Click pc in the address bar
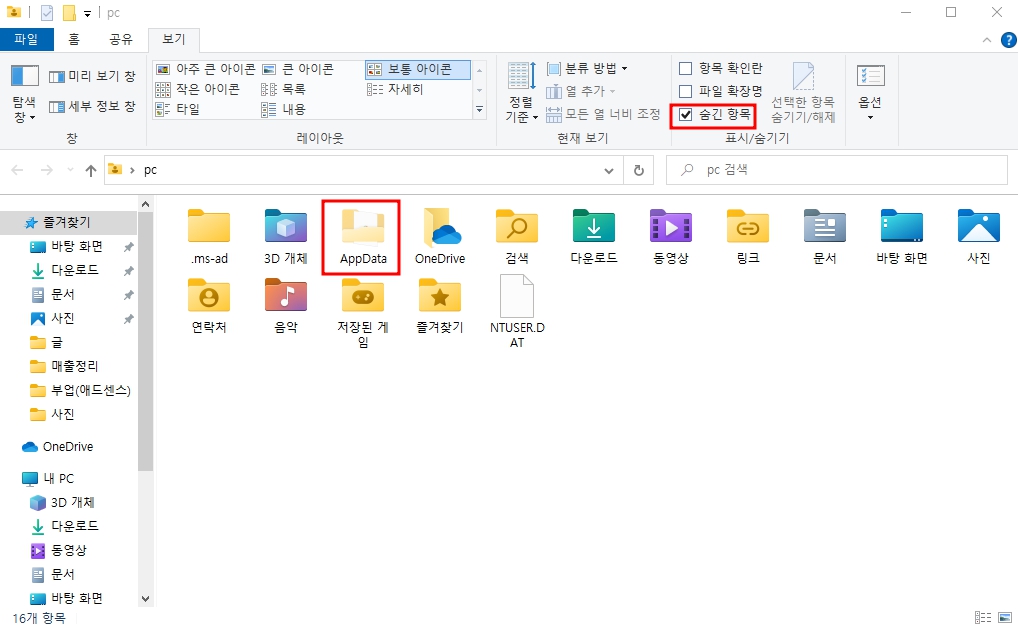This screenshot has width=1018, height=628. pos(150,170)
